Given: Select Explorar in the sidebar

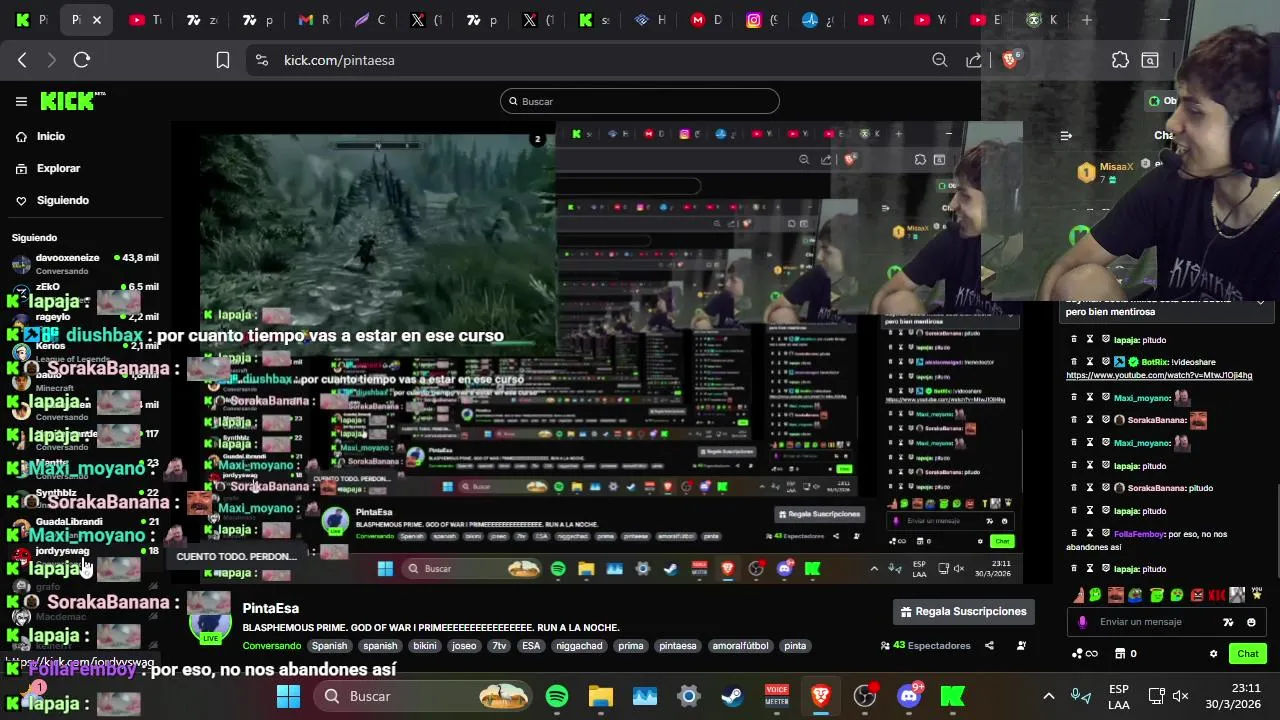Looking at the screenshot, I should pyautogui.click(x=58, y=168).
